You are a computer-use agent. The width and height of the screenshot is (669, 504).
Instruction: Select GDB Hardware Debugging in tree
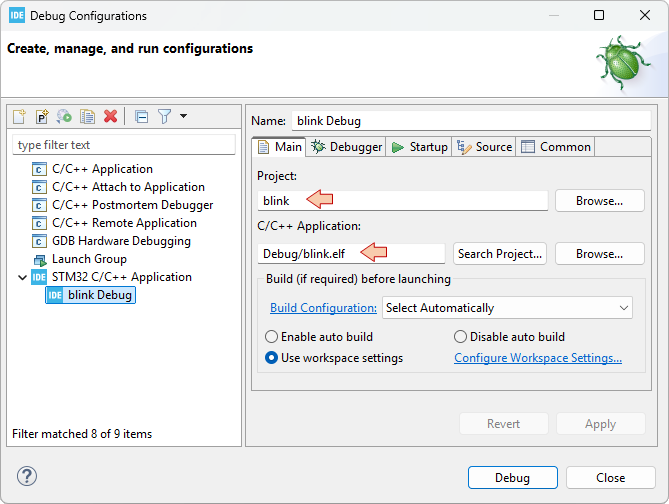coord(120,241)
